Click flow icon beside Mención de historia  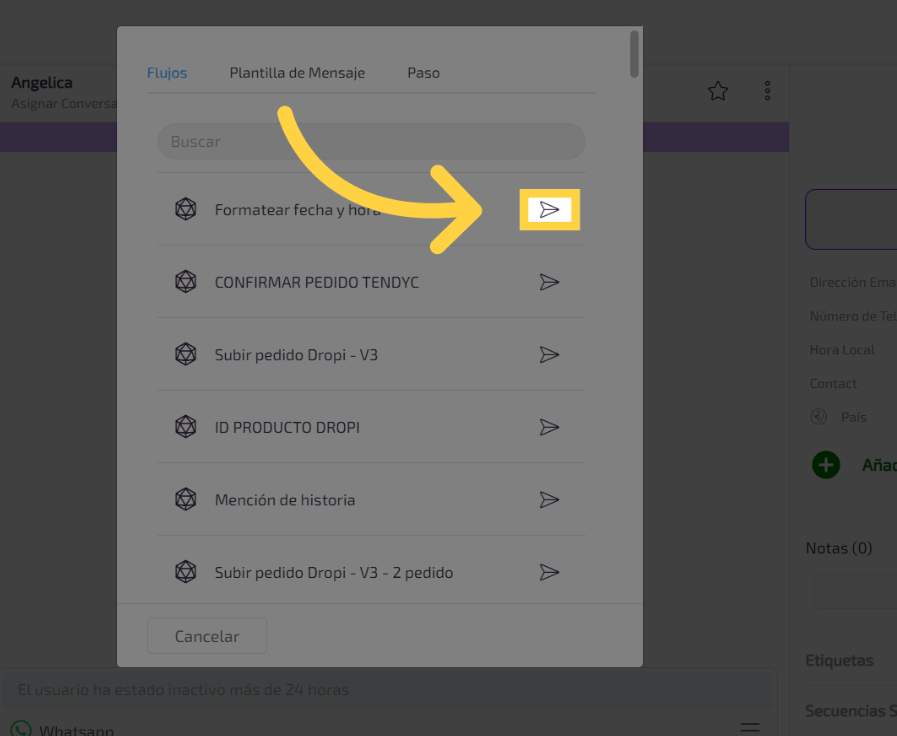pos(186,500)
